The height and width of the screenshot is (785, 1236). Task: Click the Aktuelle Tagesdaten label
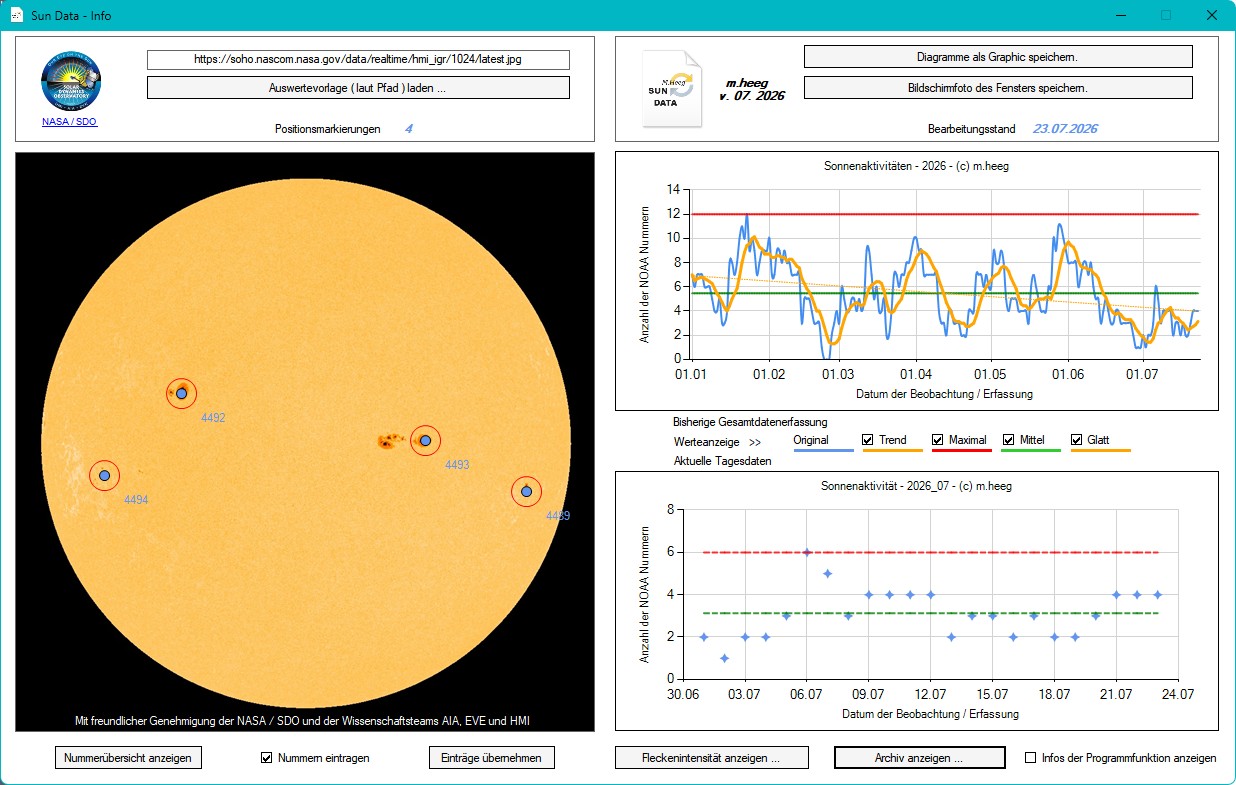coord(723,461)
